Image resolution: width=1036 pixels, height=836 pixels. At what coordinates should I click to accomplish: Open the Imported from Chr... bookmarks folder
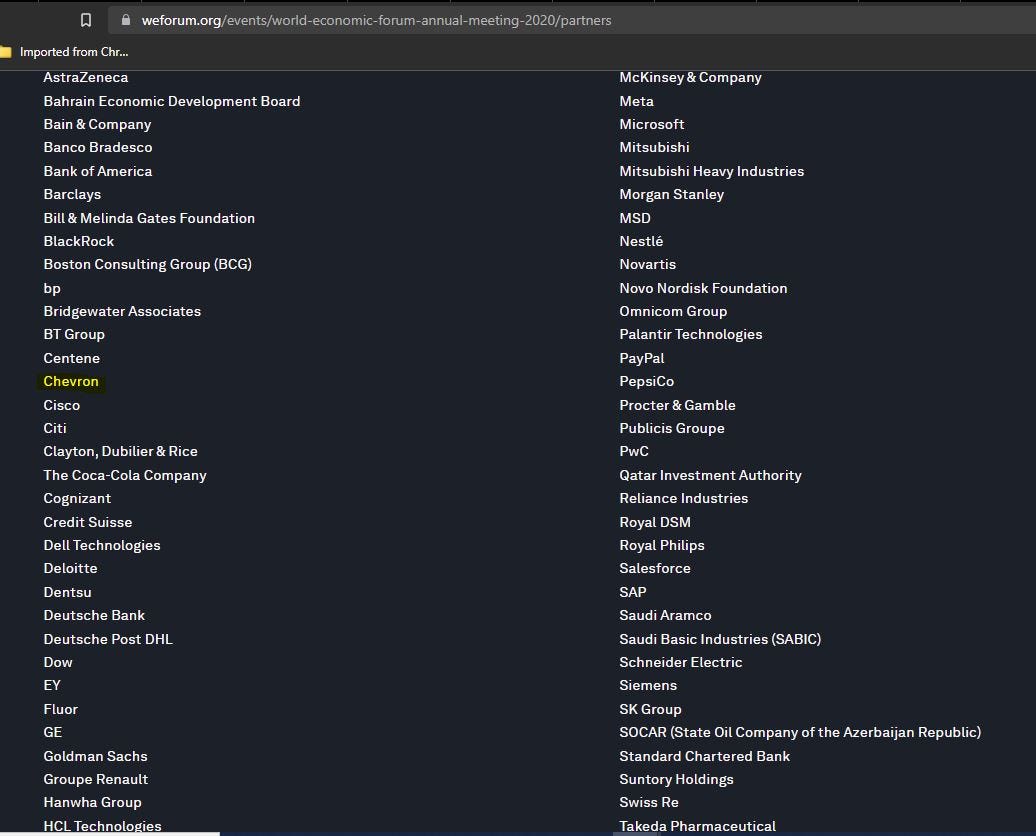64,52
